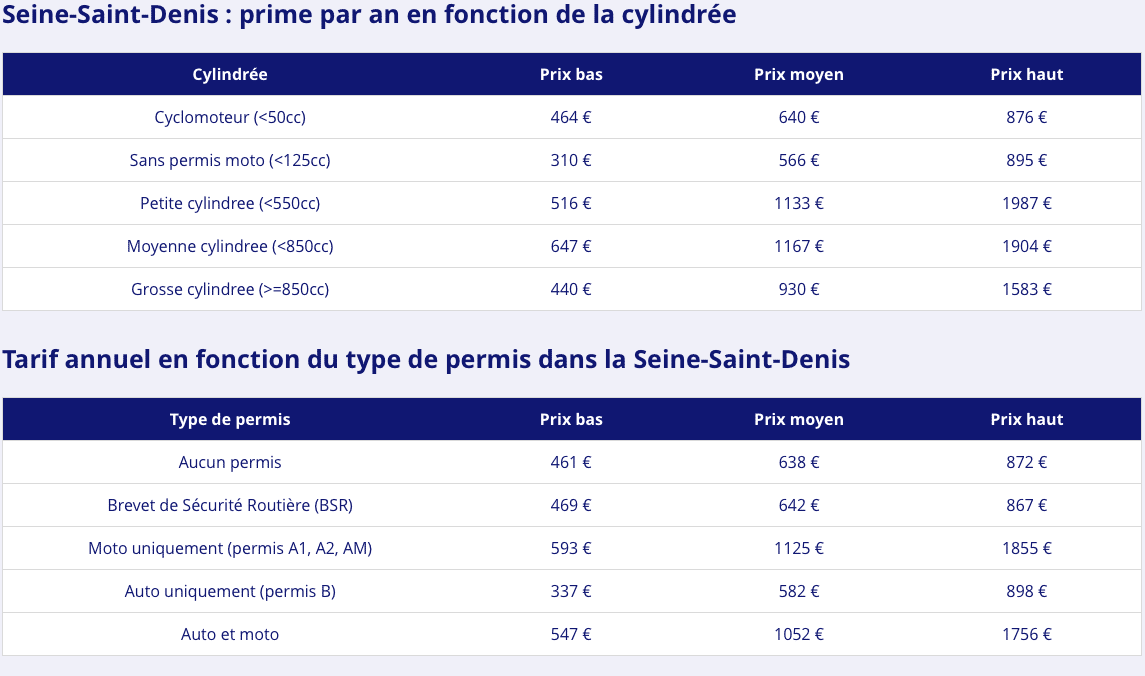Click the 1987 € high price value
Screen dimensions: 1145x676
[1026, 204]
